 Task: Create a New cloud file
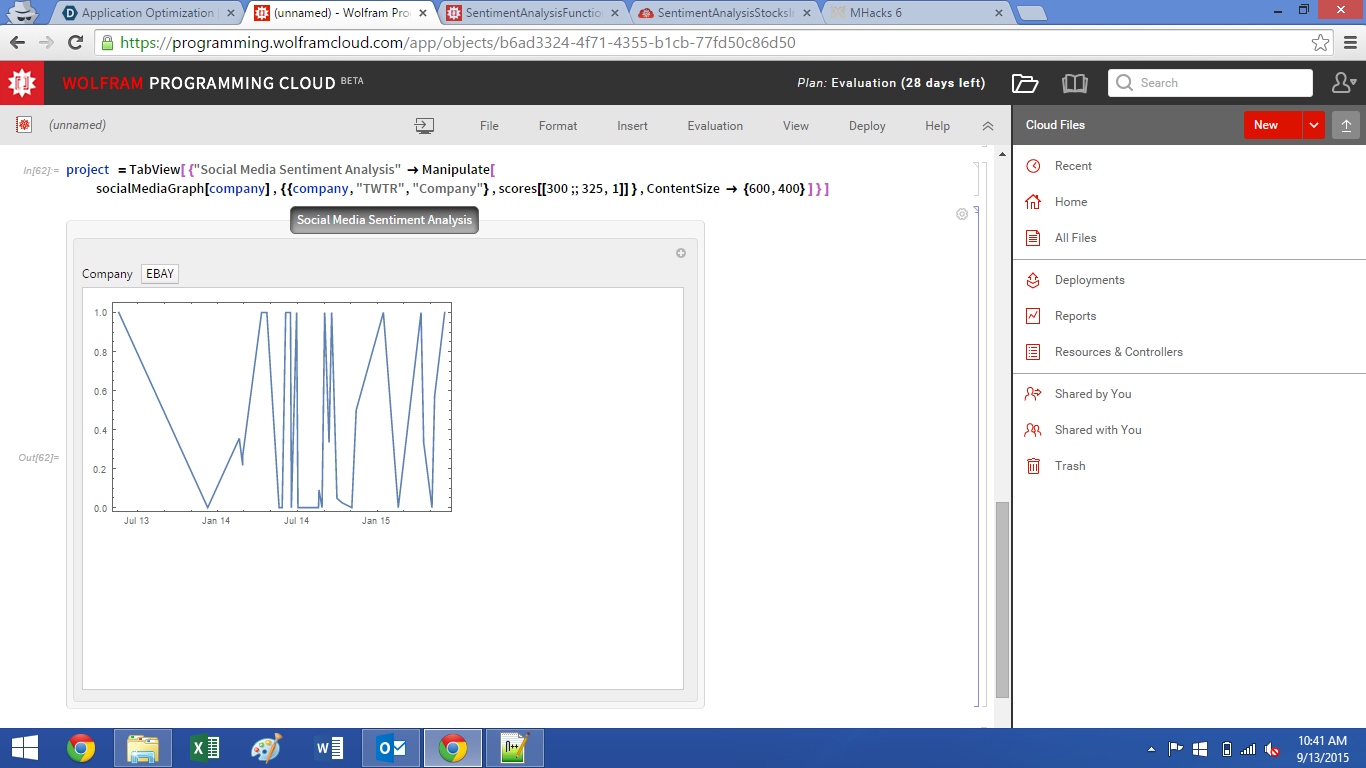[1272, 125]
